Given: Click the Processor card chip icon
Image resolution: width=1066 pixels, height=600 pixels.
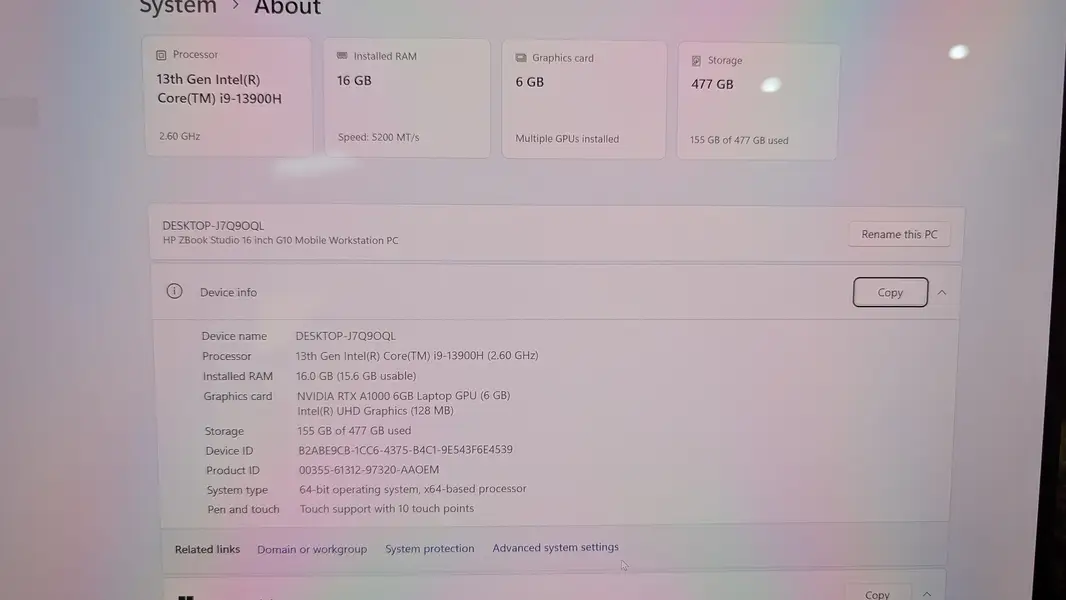Looking at the screenshot, I should click(x=161, y=55).
